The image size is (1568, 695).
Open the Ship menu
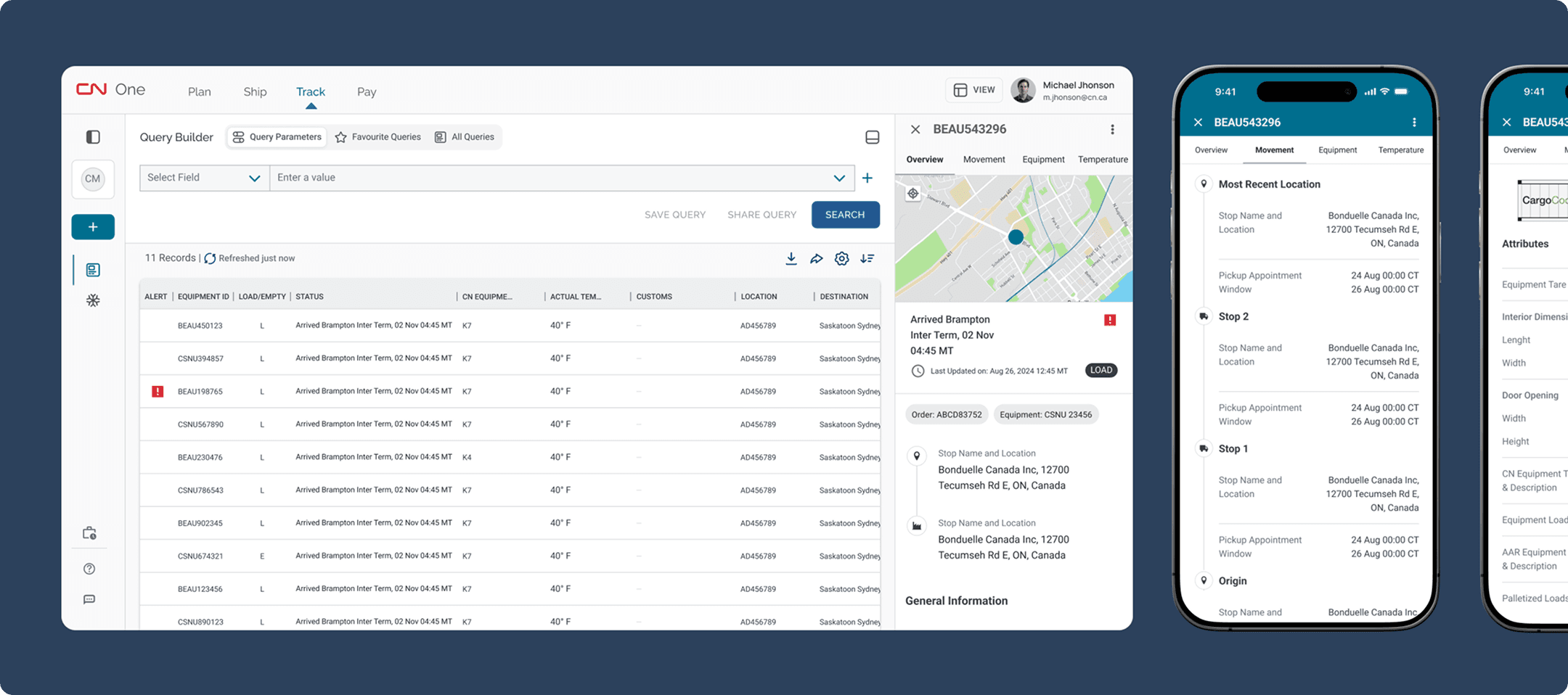tap(255, 91)
